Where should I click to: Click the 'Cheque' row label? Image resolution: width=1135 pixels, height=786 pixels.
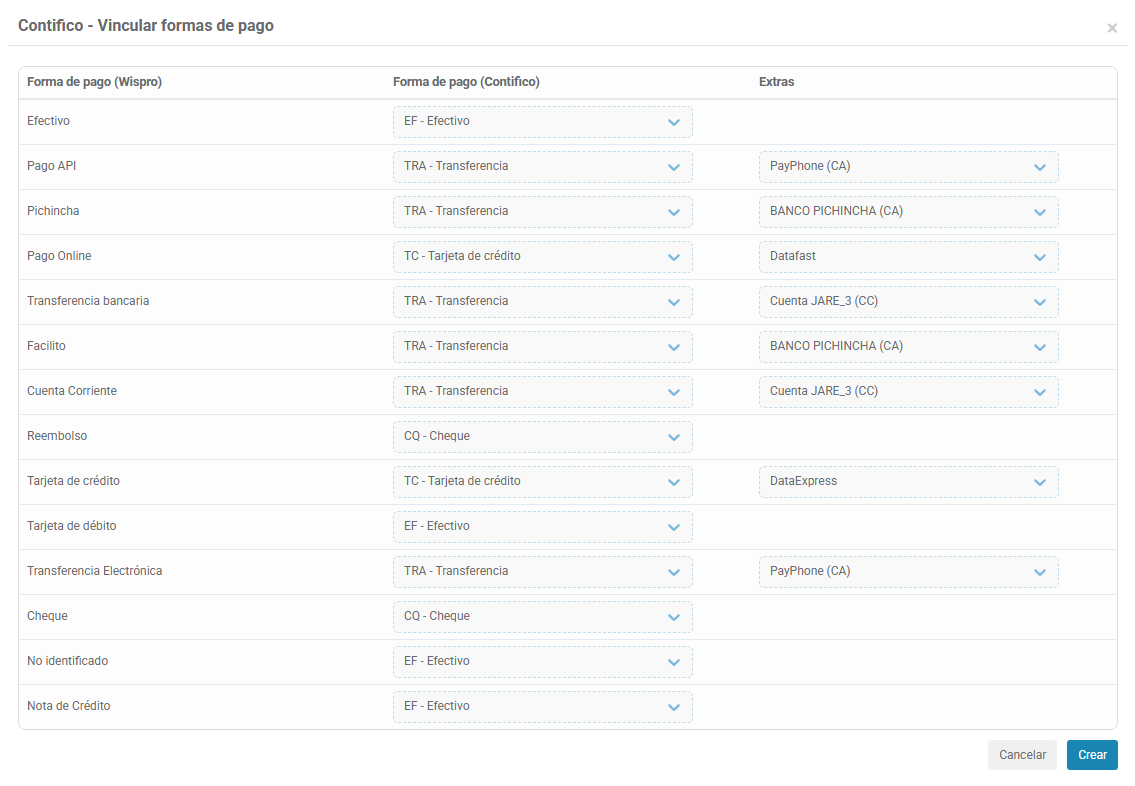(x=47, y=616)
